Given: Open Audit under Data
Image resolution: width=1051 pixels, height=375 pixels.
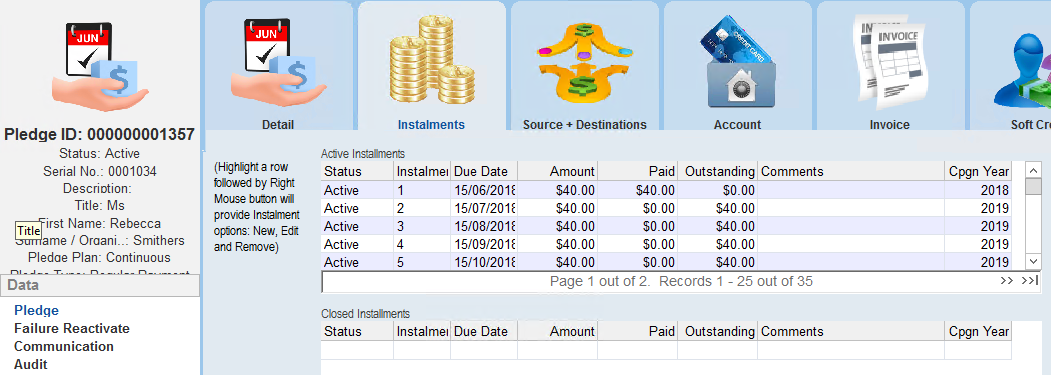Looking at the screenshot, I should (x=31, y=365).
